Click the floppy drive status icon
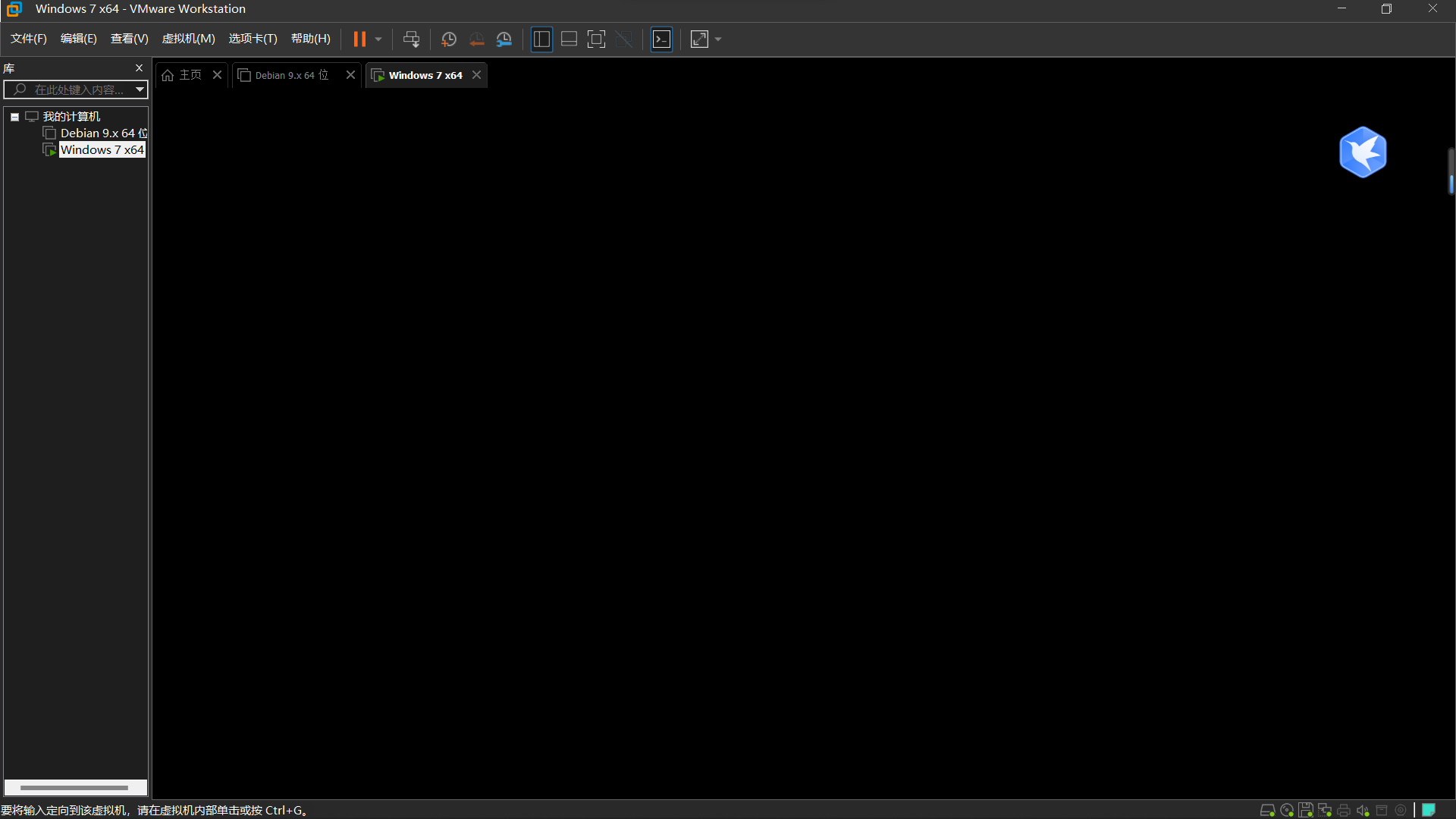This screenshot has height=819, width=1456. click(1306, 811)
